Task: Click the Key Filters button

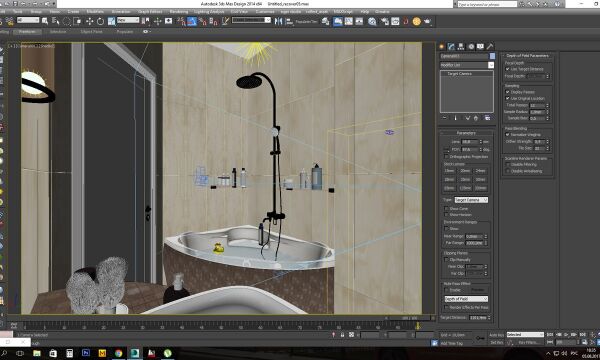Action: coord(530,342)
